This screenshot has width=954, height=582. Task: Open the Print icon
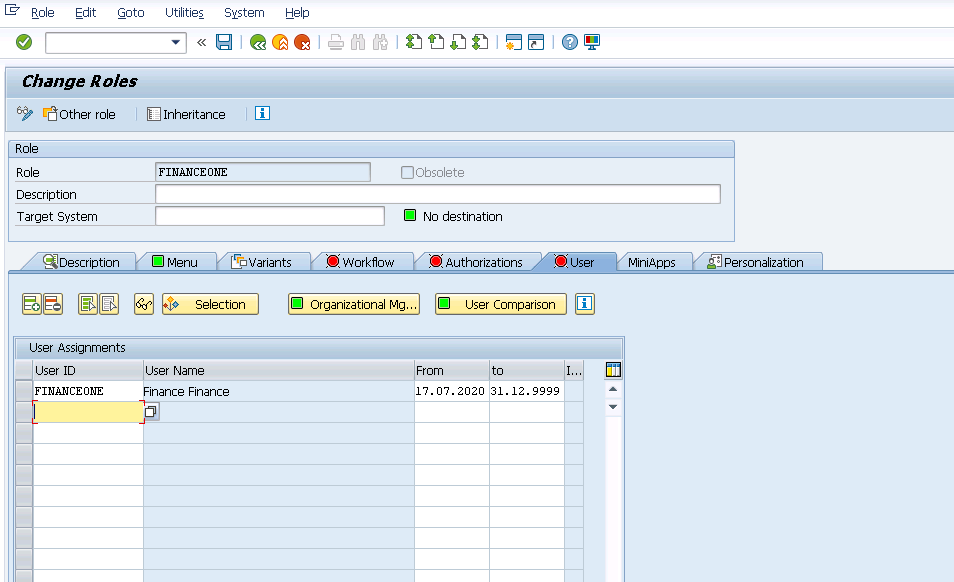[x=335, y=42]
